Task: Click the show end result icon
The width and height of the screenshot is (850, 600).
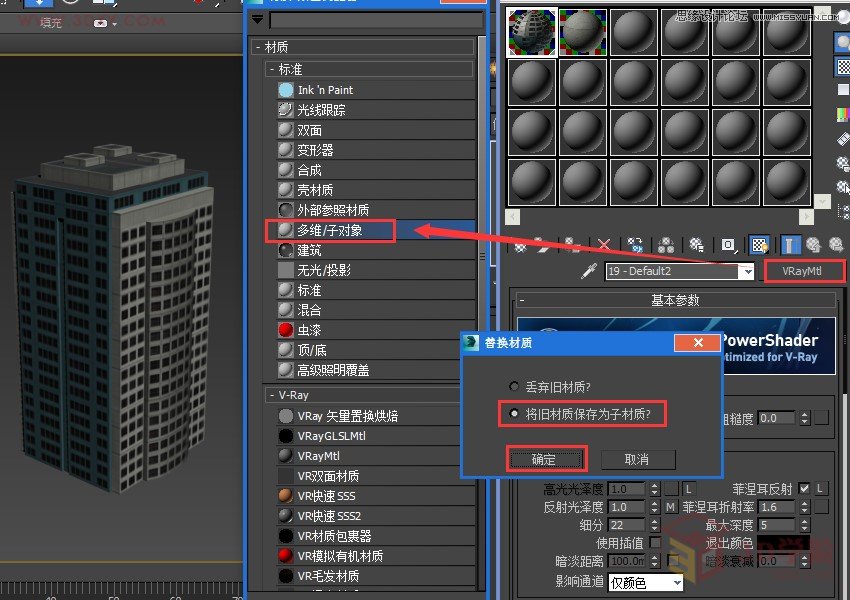Action: pyautogui.click(x=790, y=244)
